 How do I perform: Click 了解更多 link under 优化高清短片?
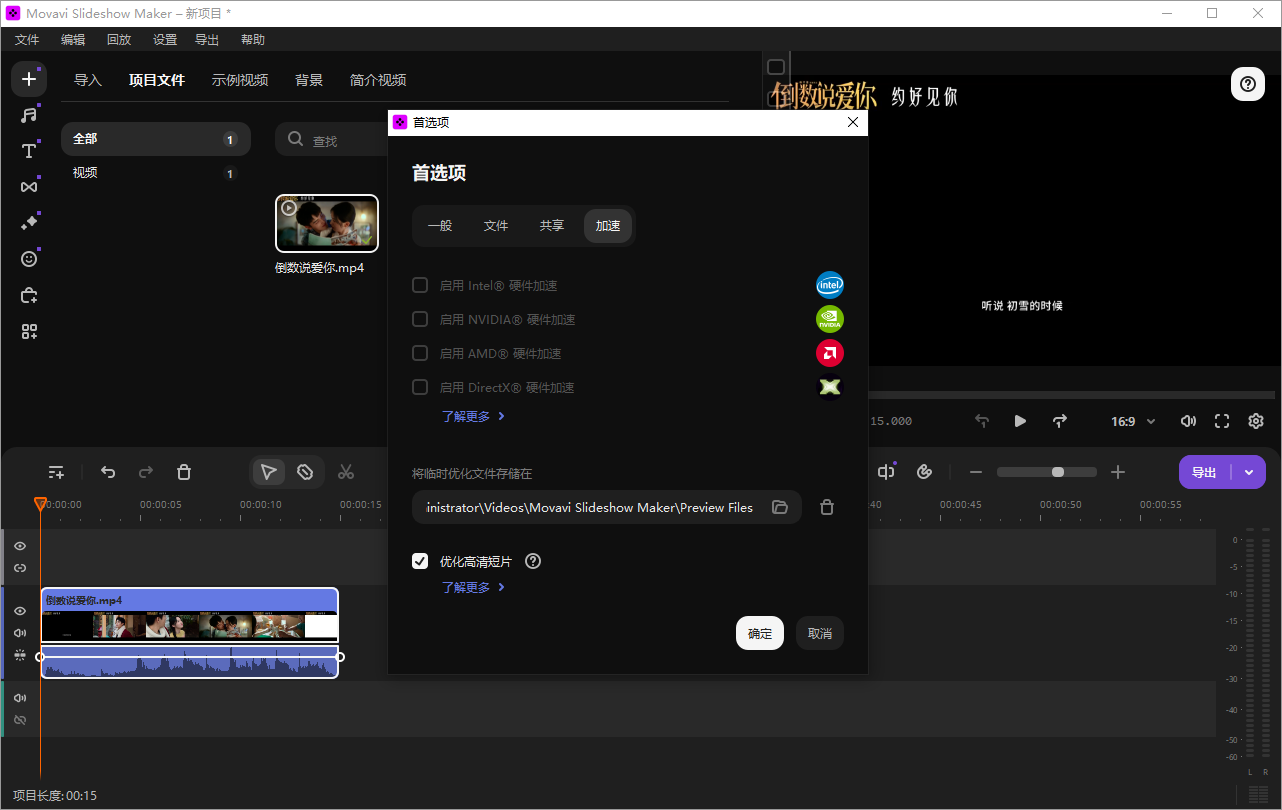pos(473,587)
